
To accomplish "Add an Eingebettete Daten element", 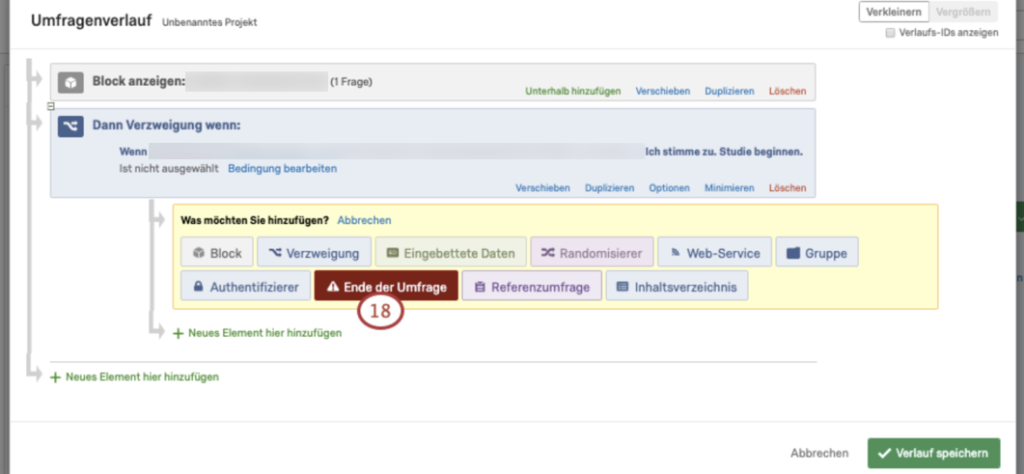I will point(451,253).
